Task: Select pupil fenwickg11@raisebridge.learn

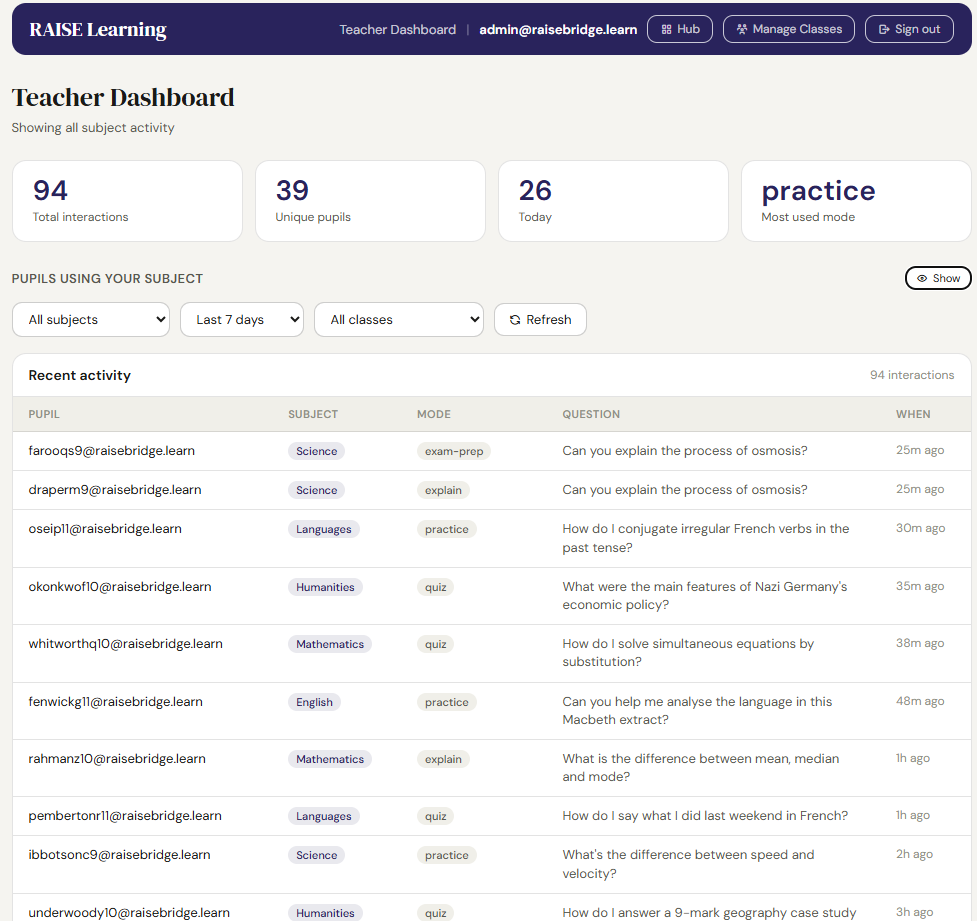Action: tap(115, 702)
